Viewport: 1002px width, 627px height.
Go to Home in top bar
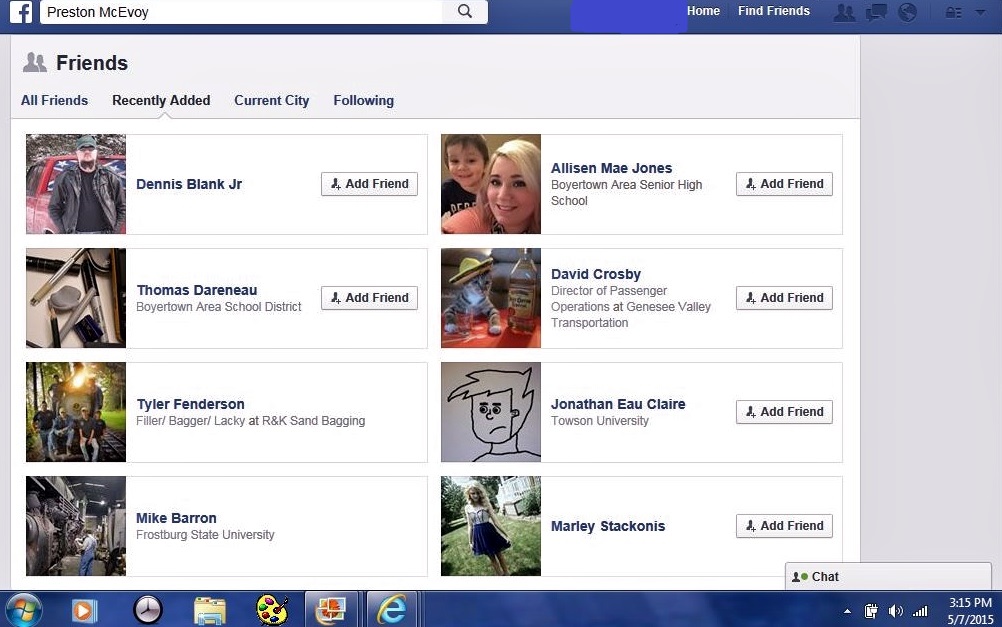tap(704, 11)
